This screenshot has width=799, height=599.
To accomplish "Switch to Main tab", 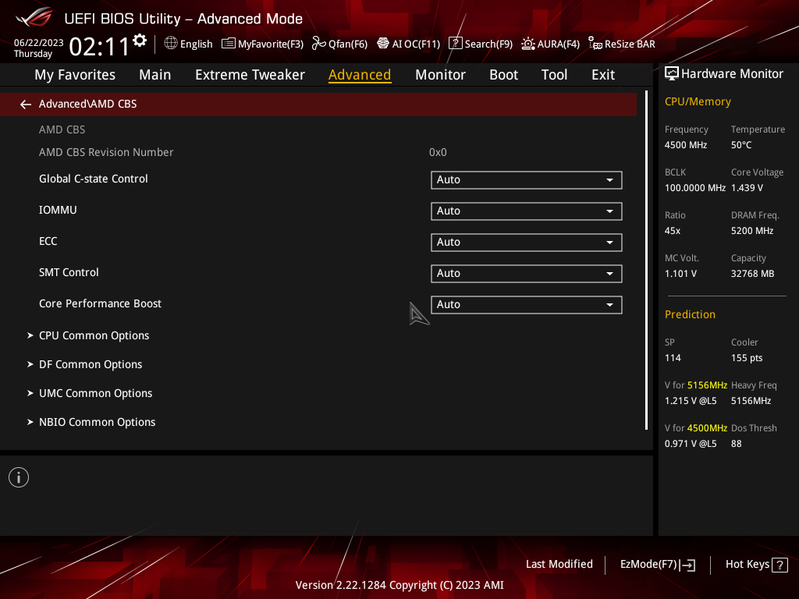I will click(155, 75).
